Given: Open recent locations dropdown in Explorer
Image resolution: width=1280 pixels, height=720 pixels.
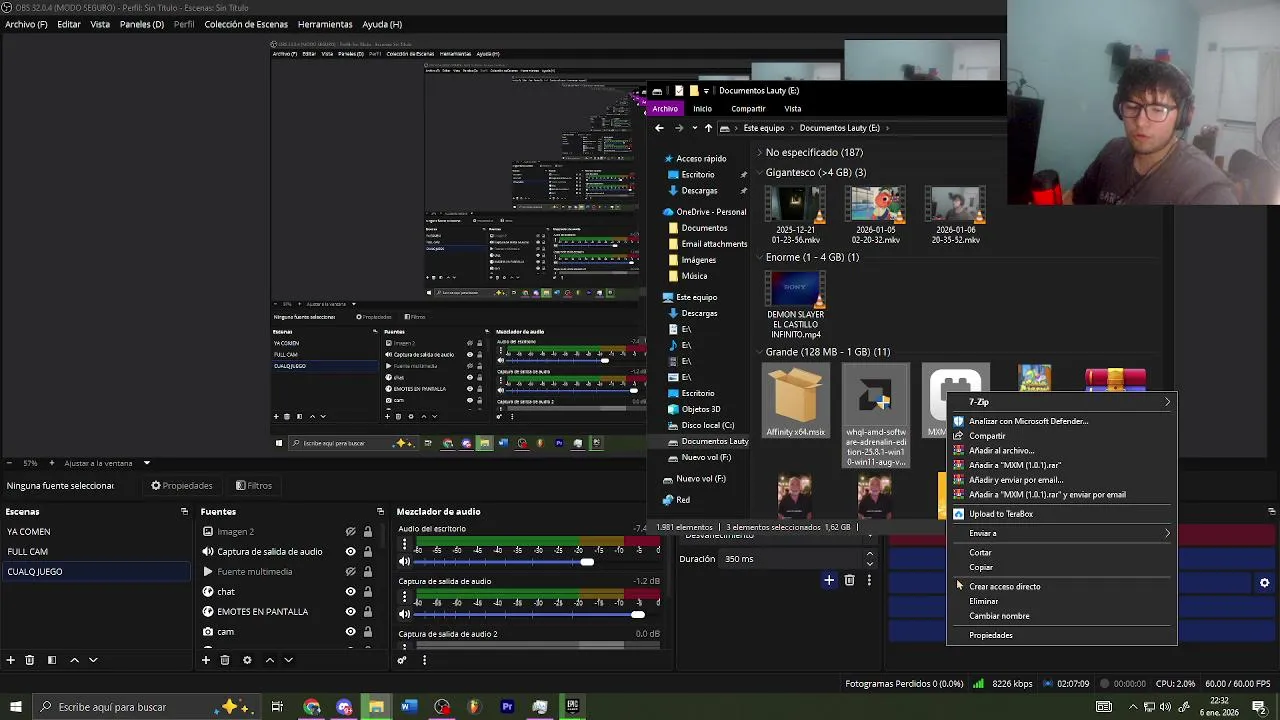Looking at the screenshot, I should pos(693,128).
